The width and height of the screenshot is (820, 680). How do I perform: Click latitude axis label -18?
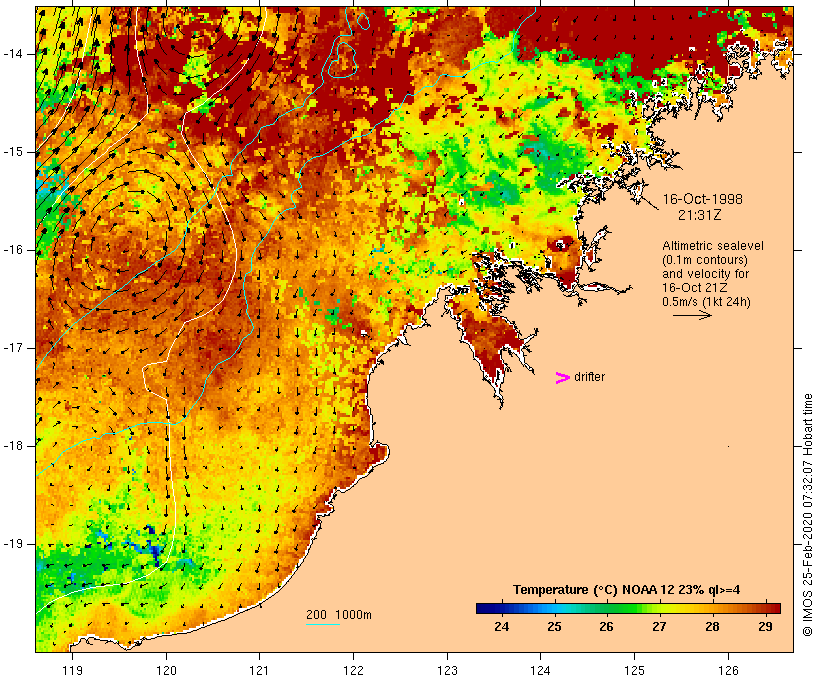pyautogui.click(x=13, y=446)
